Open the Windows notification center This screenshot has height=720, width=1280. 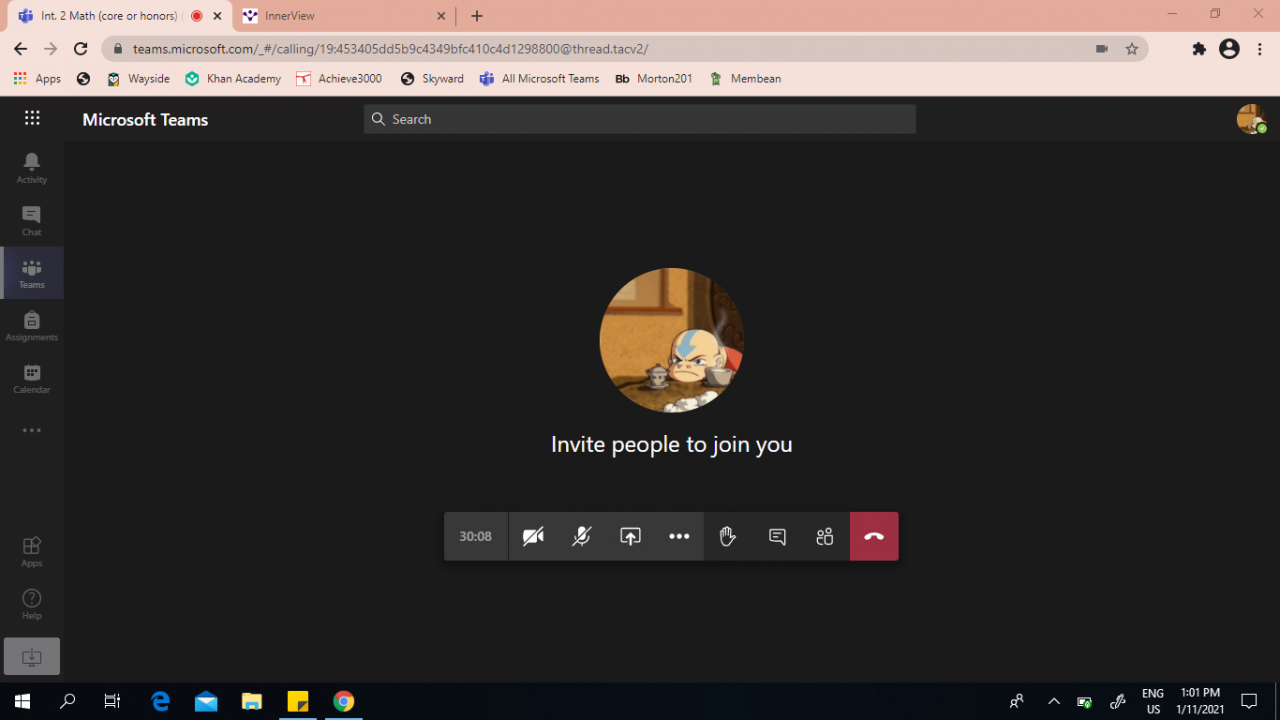(x=1249, y=701)
